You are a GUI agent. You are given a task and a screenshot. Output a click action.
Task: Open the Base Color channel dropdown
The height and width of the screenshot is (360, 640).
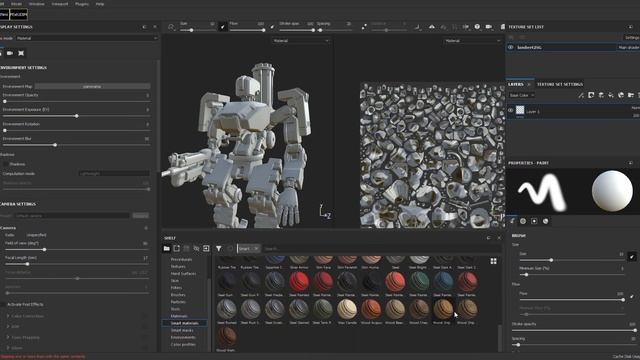(x=521, y=95)
